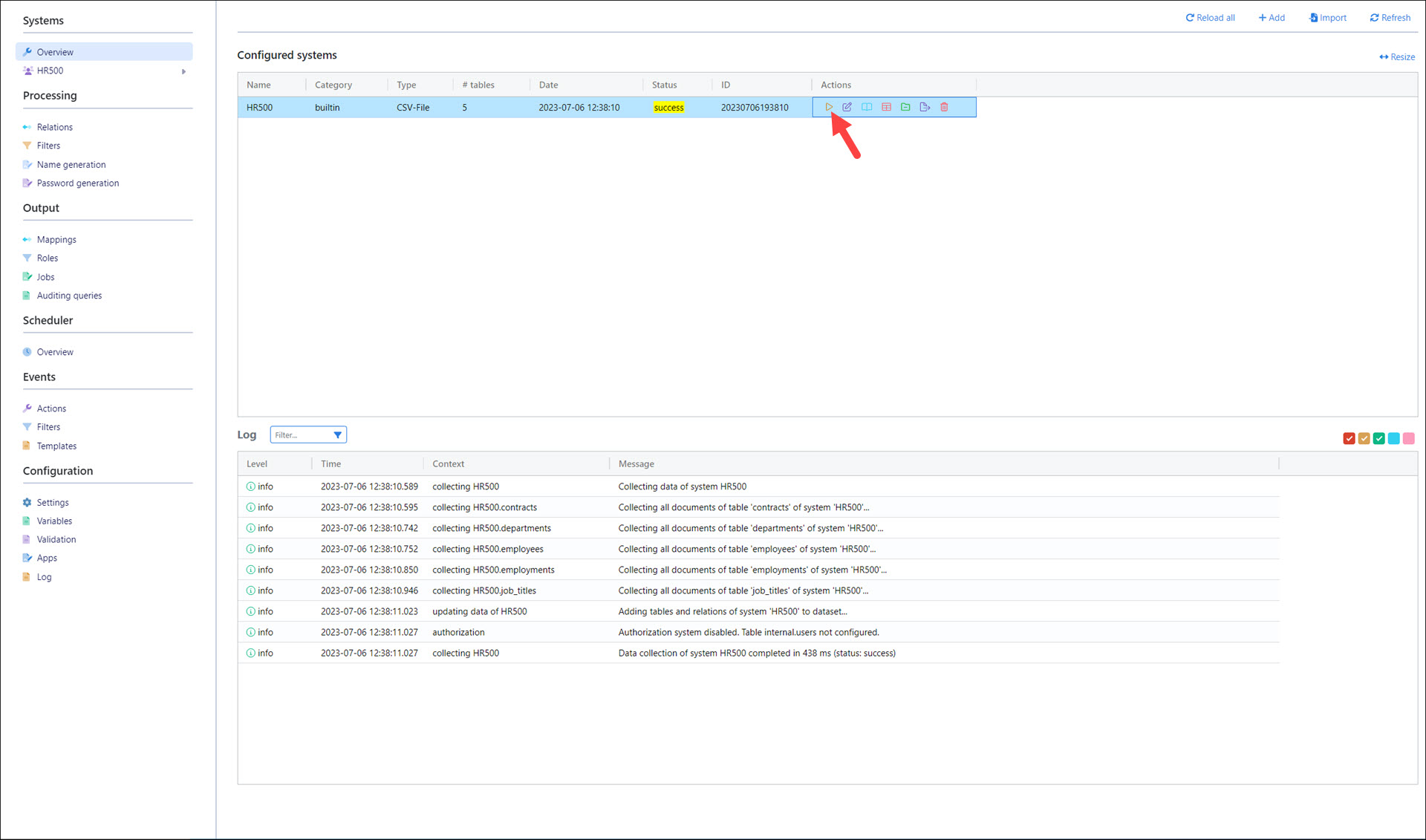Toggle the green log level filter checkbox

(1379, 438)
